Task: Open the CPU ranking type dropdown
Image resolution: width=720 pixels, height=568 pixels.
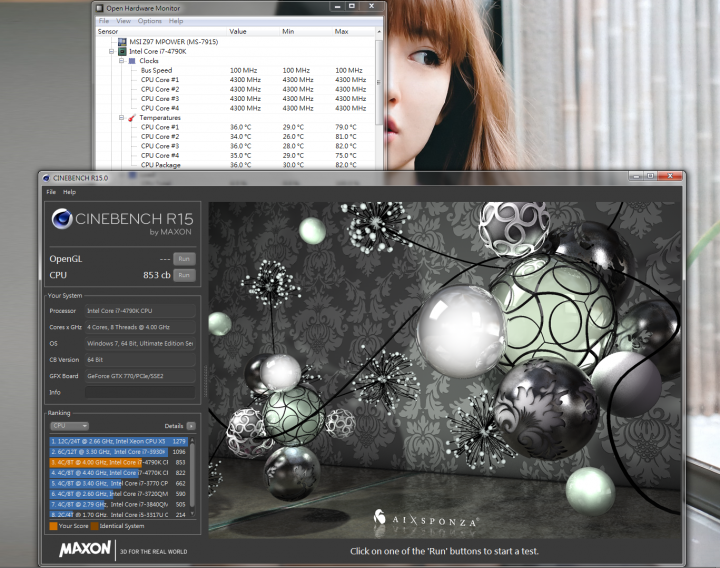Action: click(69, 426)
